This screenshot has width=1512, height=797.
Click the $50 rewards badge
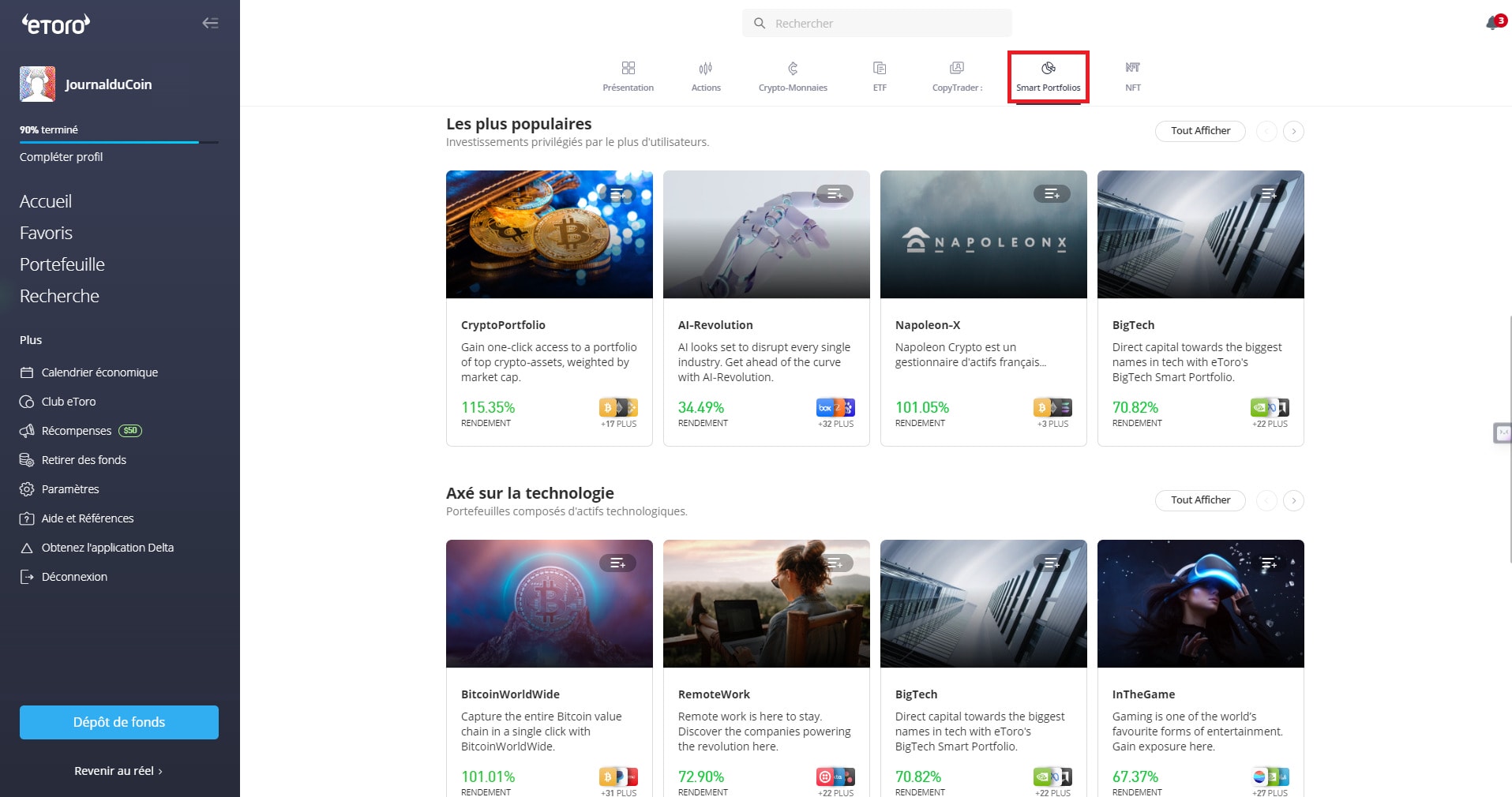[x=130, y=431]
